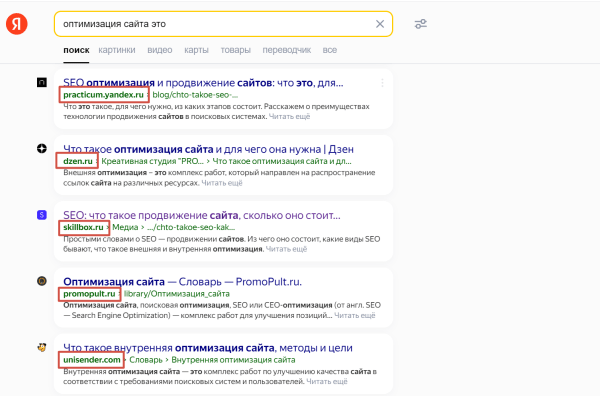Viewport: 600px width, 396px height.
Task: Click Читать ещё in the practicum.yandex.ru snippet
Action: pos(289,116)
